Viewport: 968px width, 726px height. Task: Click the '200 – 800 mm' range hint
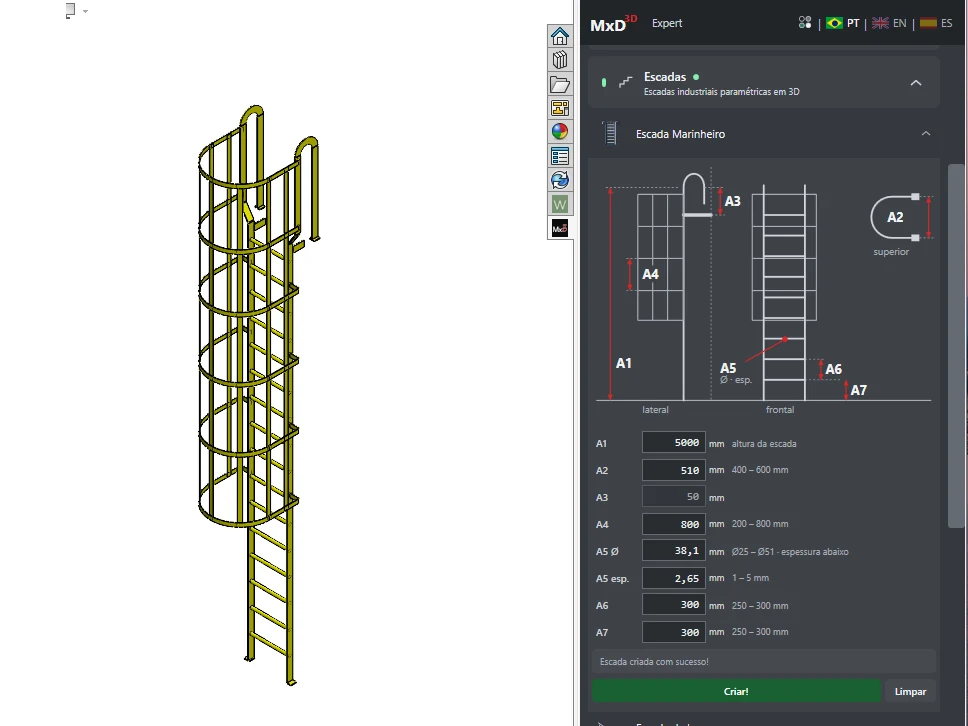[760, 524]
